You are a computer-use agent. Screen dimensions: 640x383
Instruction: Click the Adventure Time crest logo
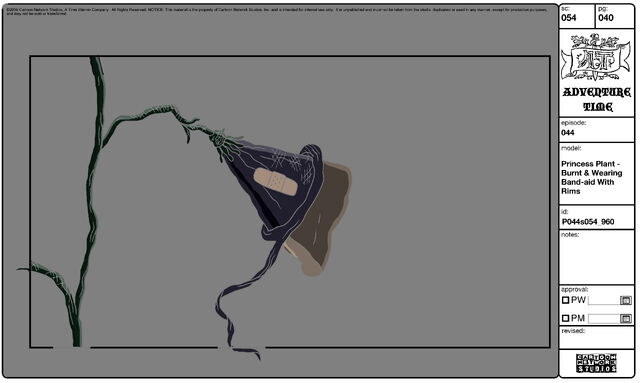click(596, 57)
